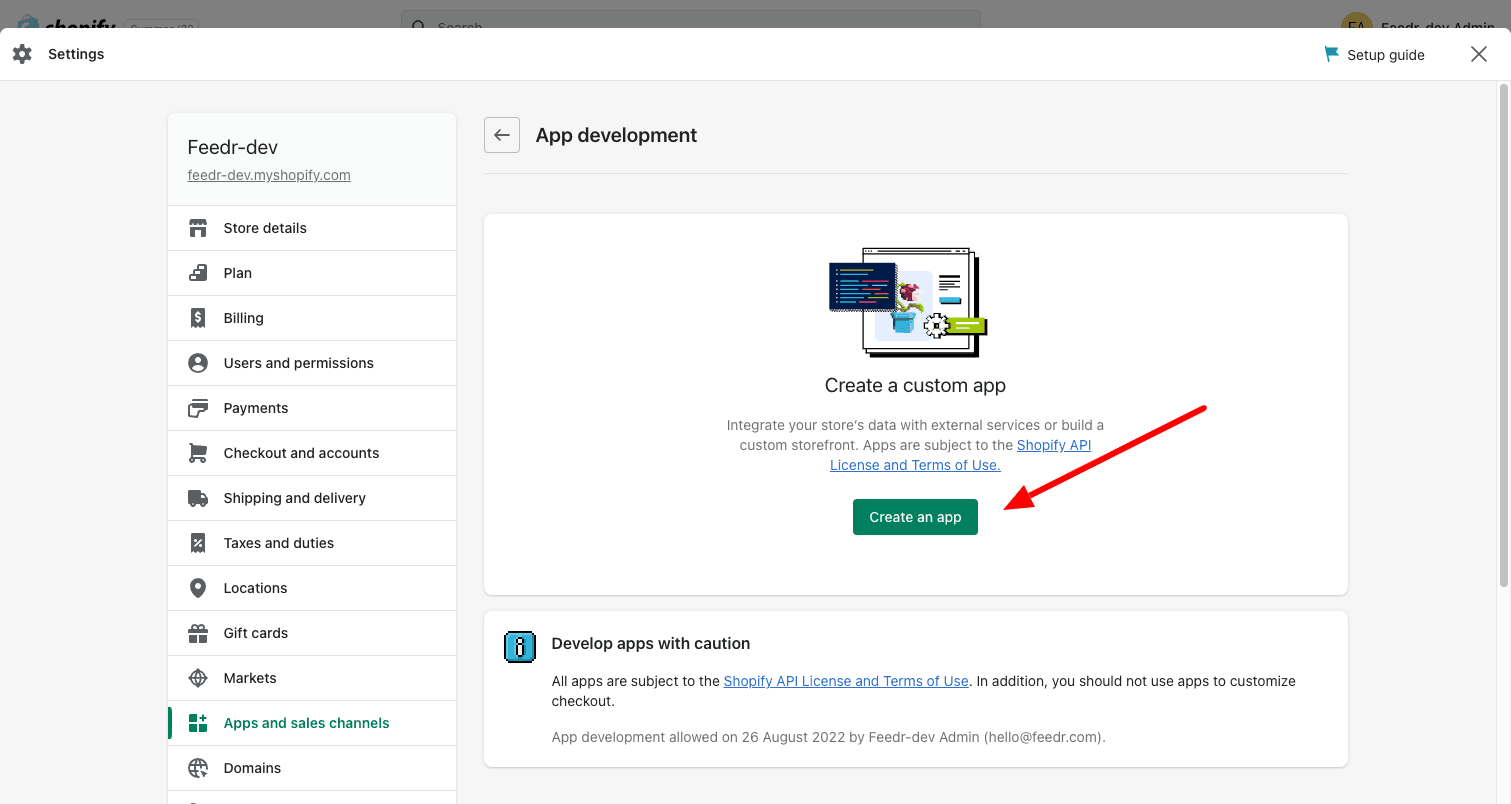Image resolution: width=1511 pixels, height=804 pixels.
Task: Click the Store details shop icon
Action: tap(198, 228)
